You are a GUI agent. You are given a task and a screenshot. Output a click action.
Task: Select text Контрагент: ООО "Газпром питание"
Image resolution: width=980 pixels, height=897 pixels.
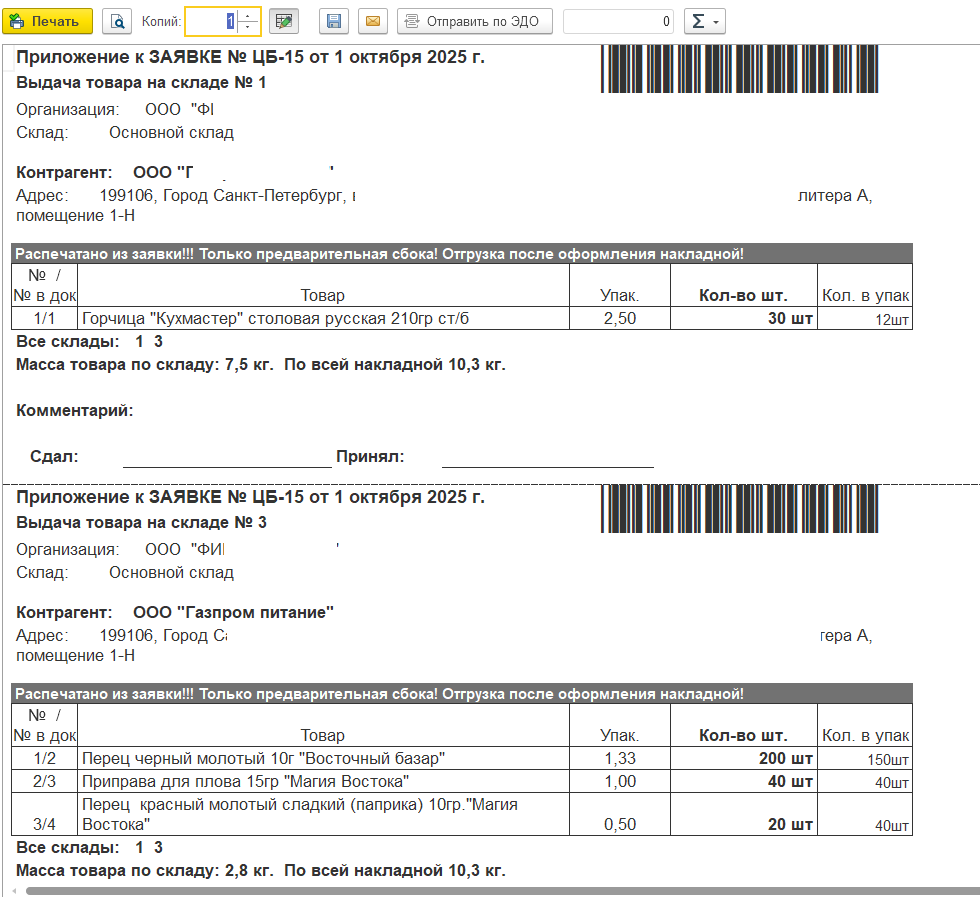[175, 612]
